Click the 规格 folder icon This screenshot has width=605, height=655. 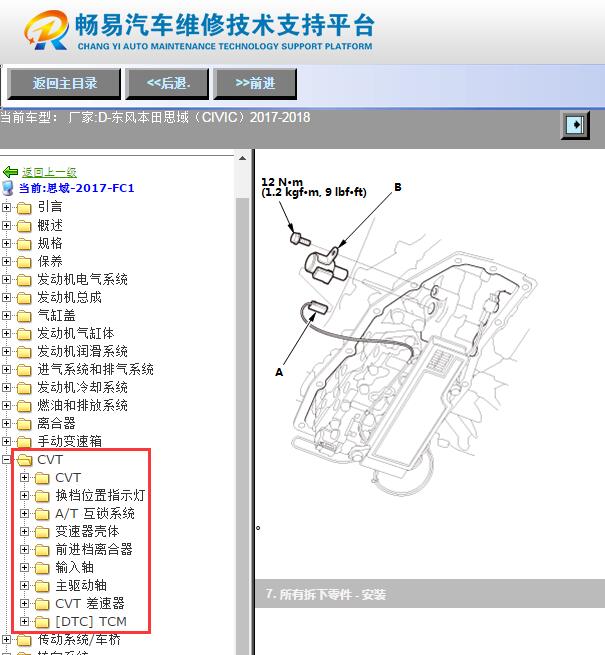coord(24,244)
